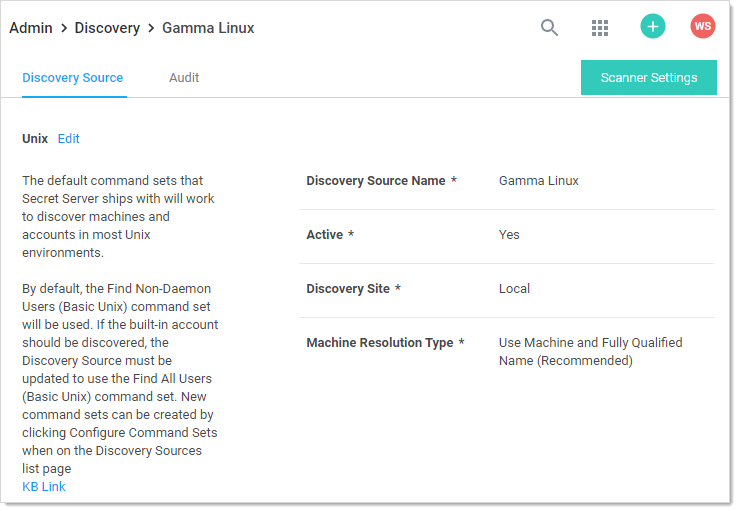Select the Machine Resolution Type label

tap(380, 343)
